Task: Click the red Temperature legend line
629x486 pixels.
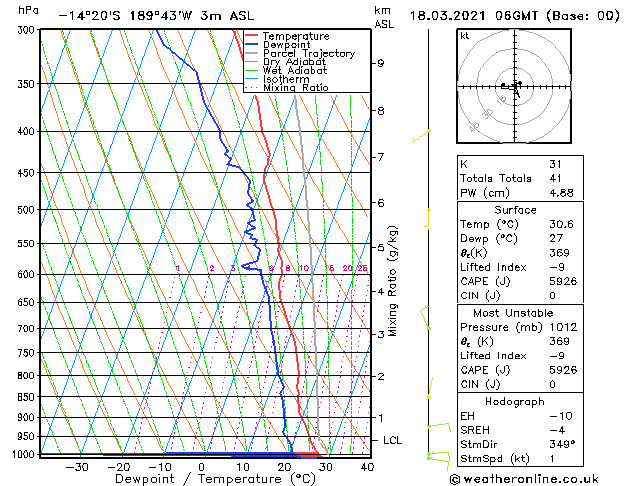Action: point(251,36)
